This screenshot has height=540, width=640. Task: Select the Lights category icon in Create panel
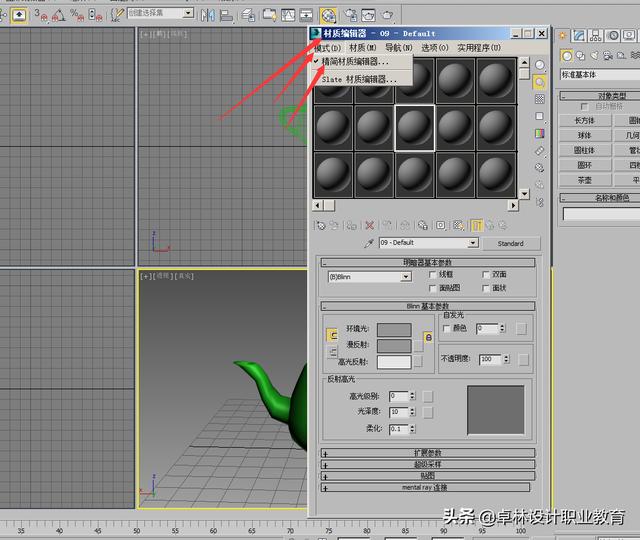pyautogui.click(x=594, y=56)
